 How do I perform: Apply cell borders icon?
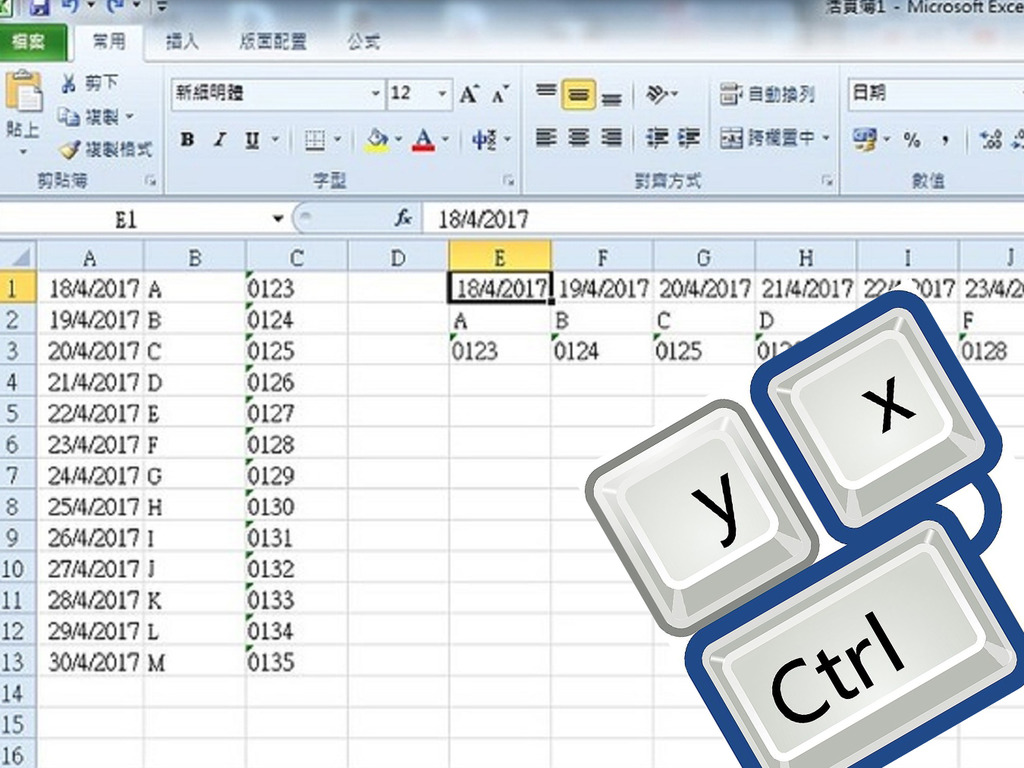[x=315, y=139]
